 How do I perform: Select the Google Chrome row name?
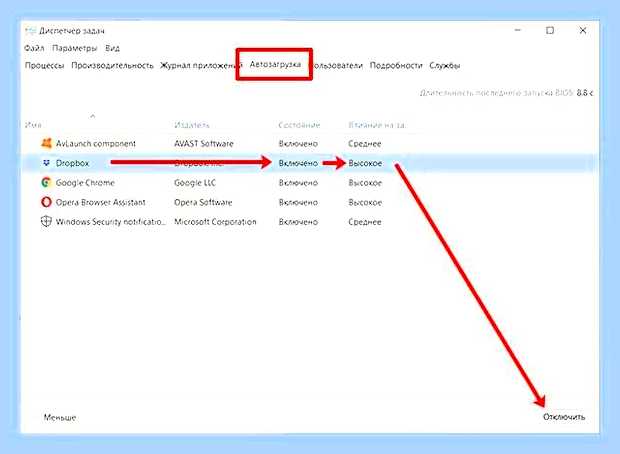click(x=85, y=183)
